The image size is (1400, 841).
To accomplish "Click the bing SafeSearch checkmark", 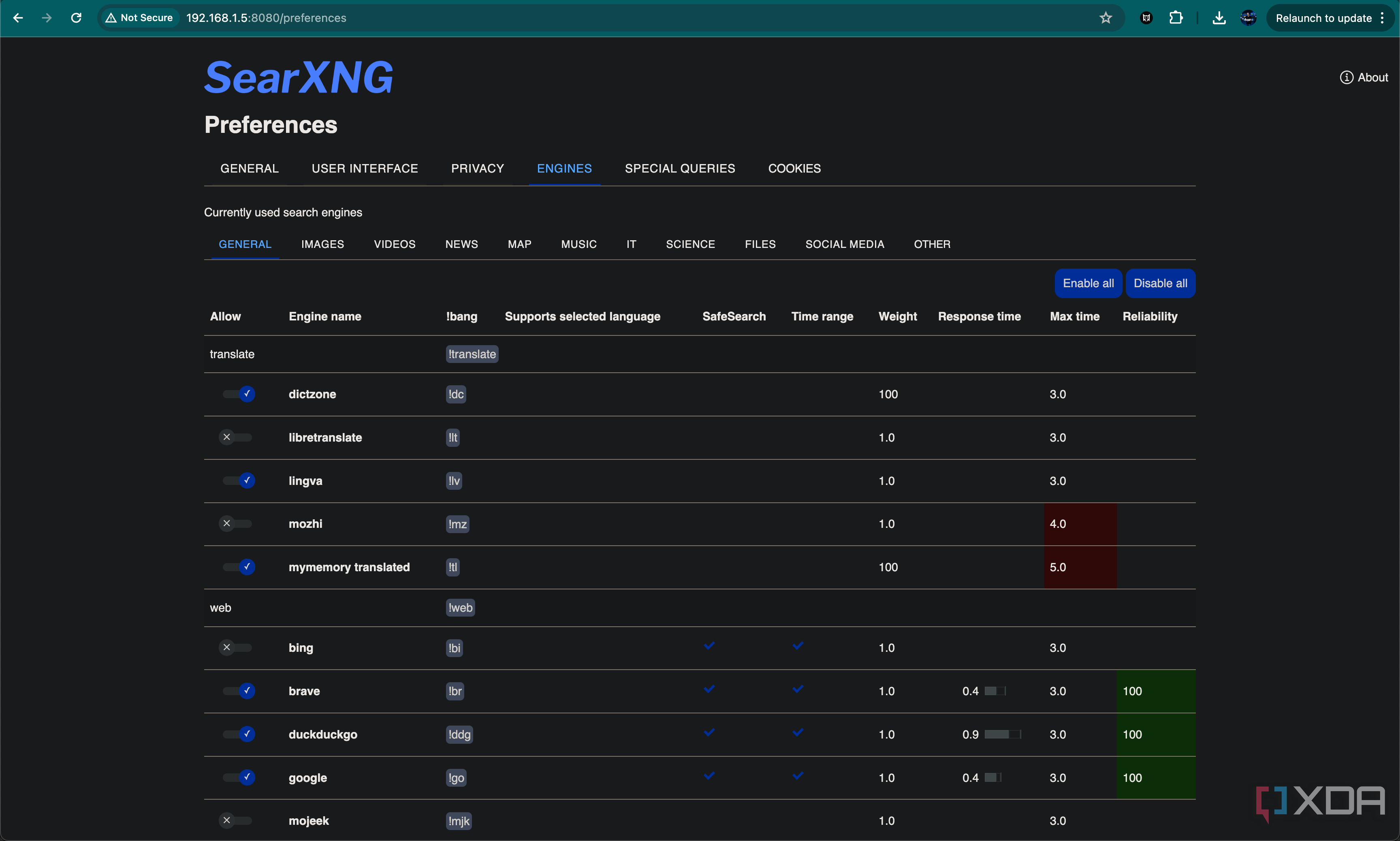I will [709, 645].
